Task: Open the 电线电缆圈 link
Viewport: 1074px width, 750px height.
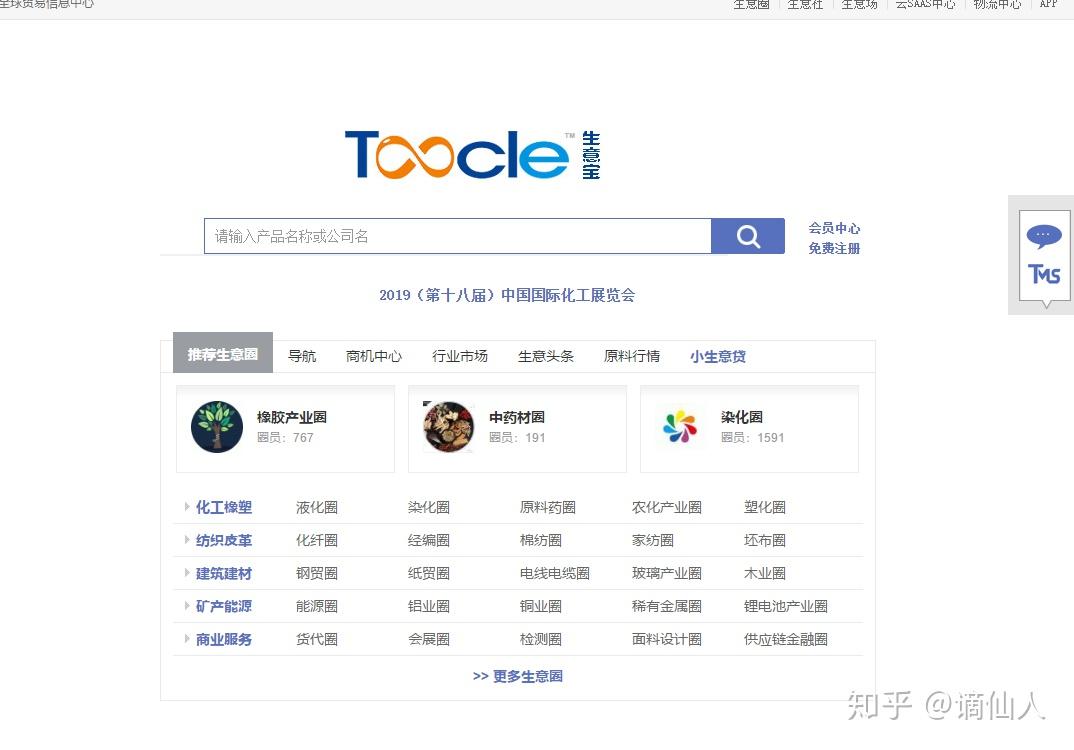Action: [555, 573]
